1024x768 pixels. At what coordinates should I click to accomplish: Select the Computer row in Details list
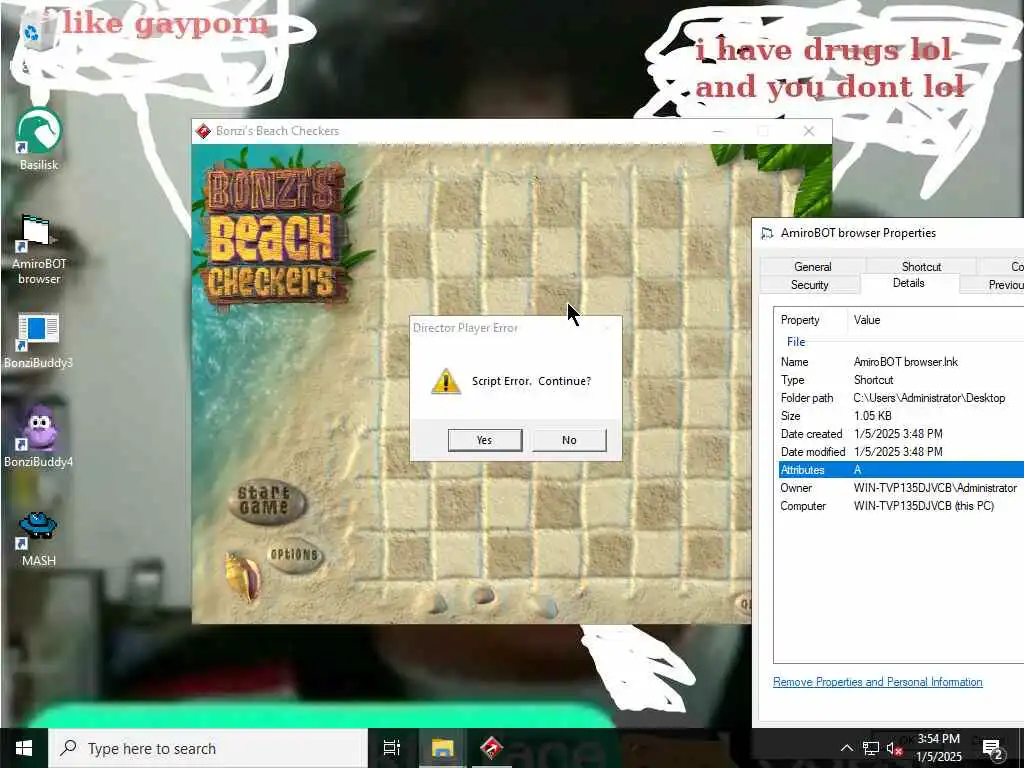901,506
